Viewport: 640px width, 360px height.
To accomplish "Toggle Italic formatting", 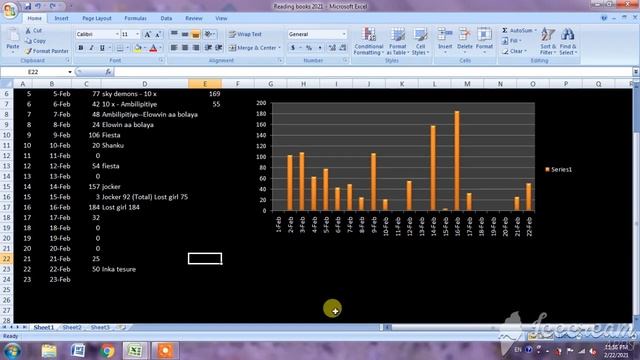I will [x=91, y=48].
